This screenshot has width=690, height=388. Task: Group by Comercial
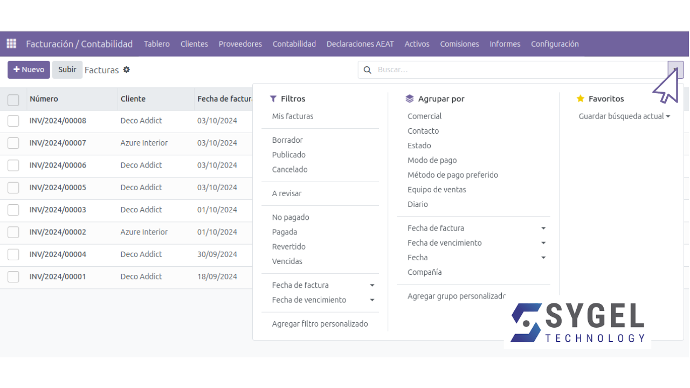point(424,116)
